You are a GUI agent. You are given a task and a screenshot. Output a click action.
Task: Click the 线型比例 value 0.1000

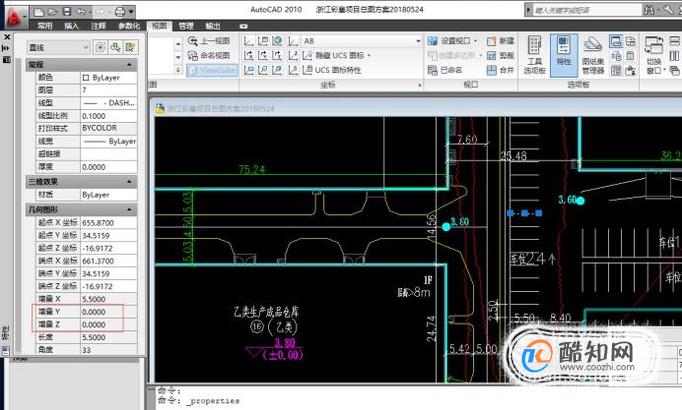pos(109,116)
